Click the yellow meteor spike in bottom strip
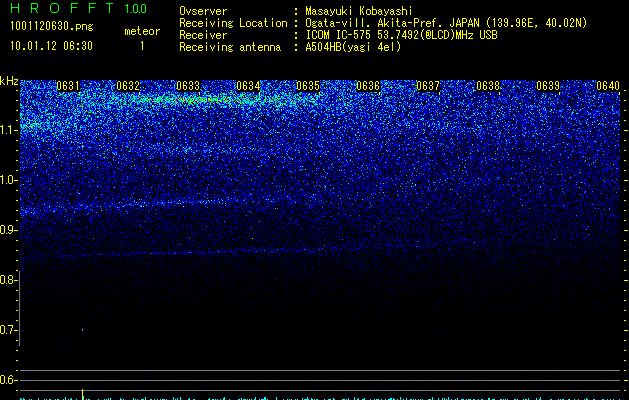This screenshot has height=400, width=629. point(83,394)
